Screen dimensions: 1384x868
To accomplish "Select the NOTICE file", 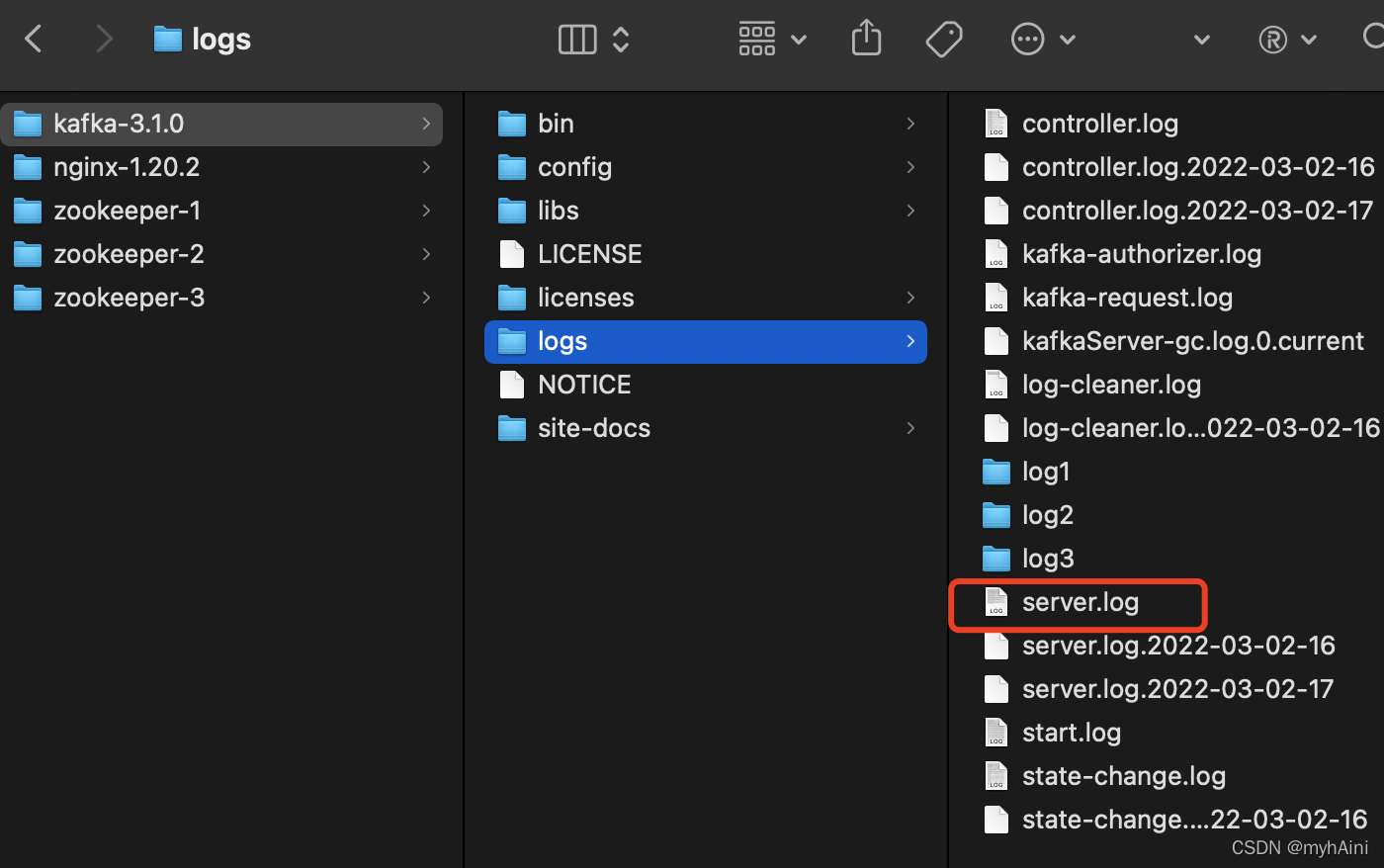I will pyautogui.click(x=706, y=385).
